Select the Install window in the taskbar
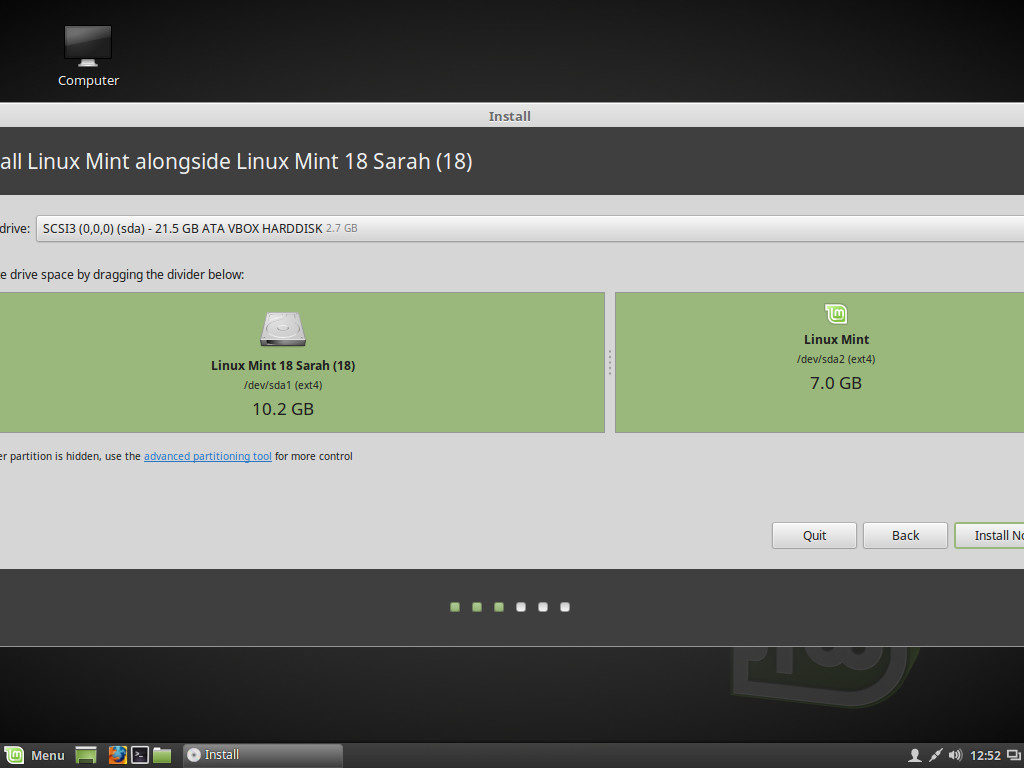Image resolution: width=1024 pixels, height=768 pixels. pos(260,755)
